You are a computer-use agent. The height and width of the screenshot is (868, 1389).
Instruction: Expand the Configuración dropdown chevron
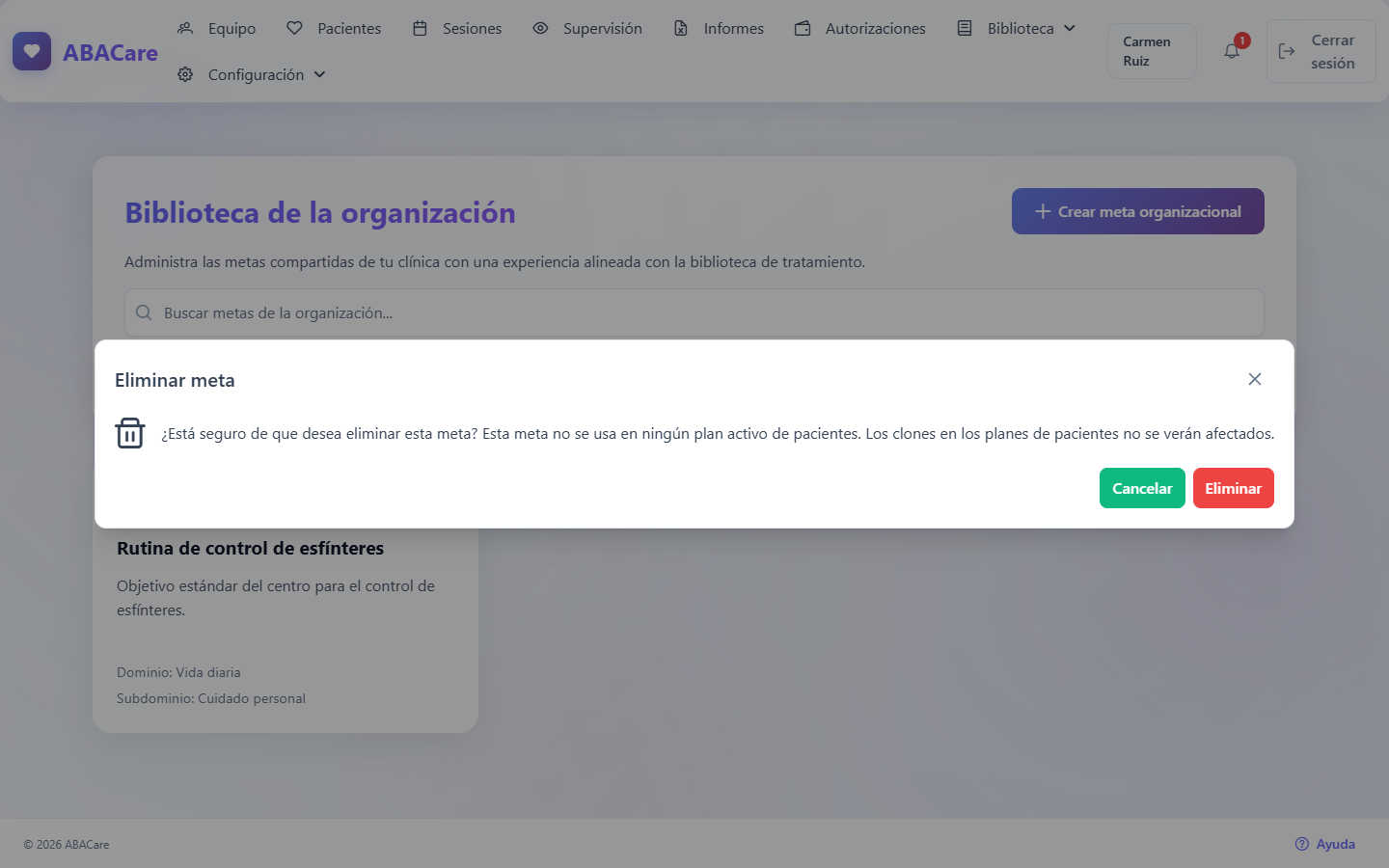(x=319, y=74)
